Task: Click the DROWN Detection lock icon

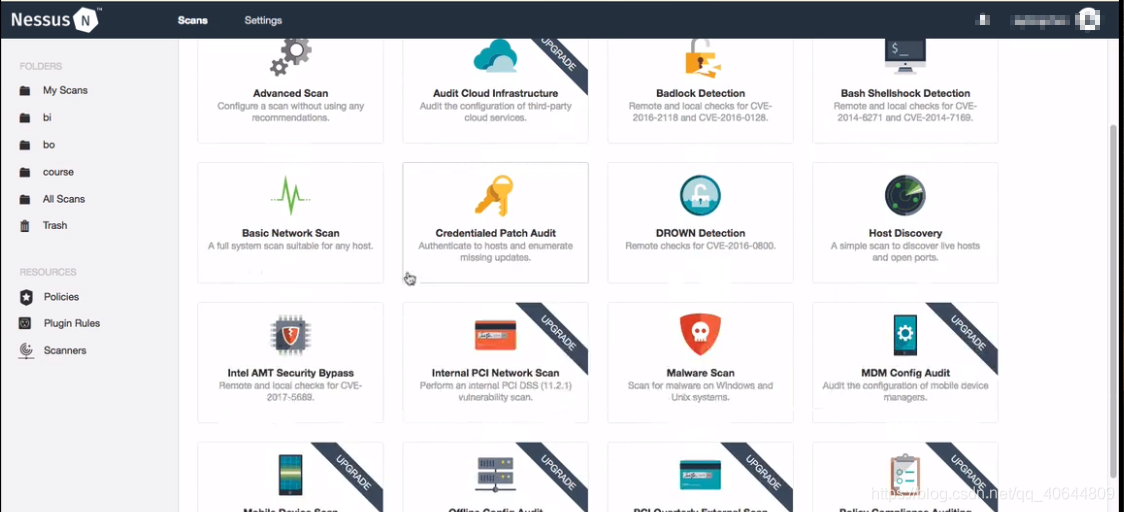Action: coord(700,195)
